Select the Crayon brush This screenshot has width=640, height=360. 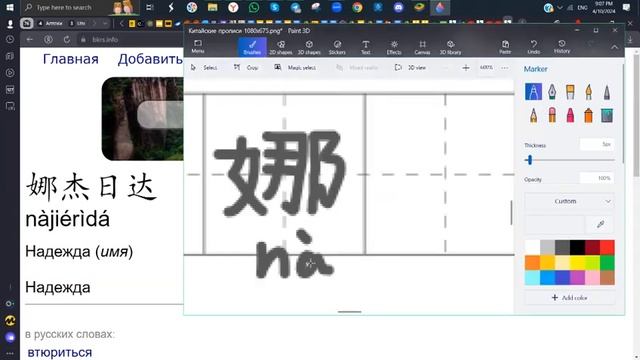pos(570,116)
